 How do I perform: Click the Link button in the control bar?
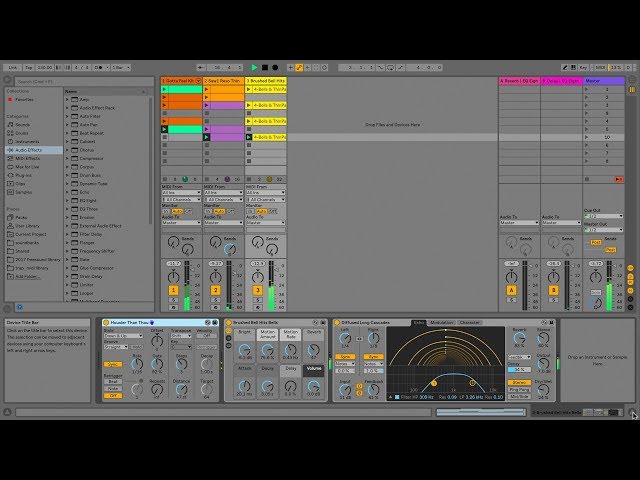[x=13, y=67]
